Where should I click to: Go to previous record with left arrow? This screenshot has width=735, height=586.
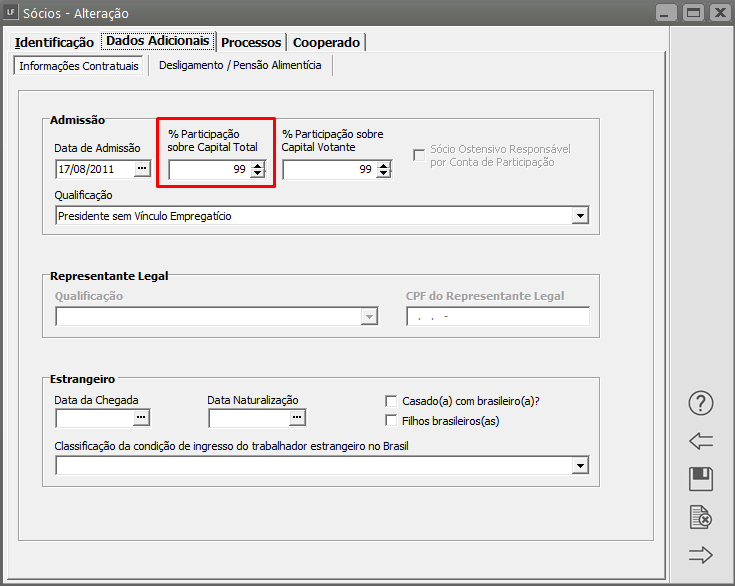[x=701, y=441]
